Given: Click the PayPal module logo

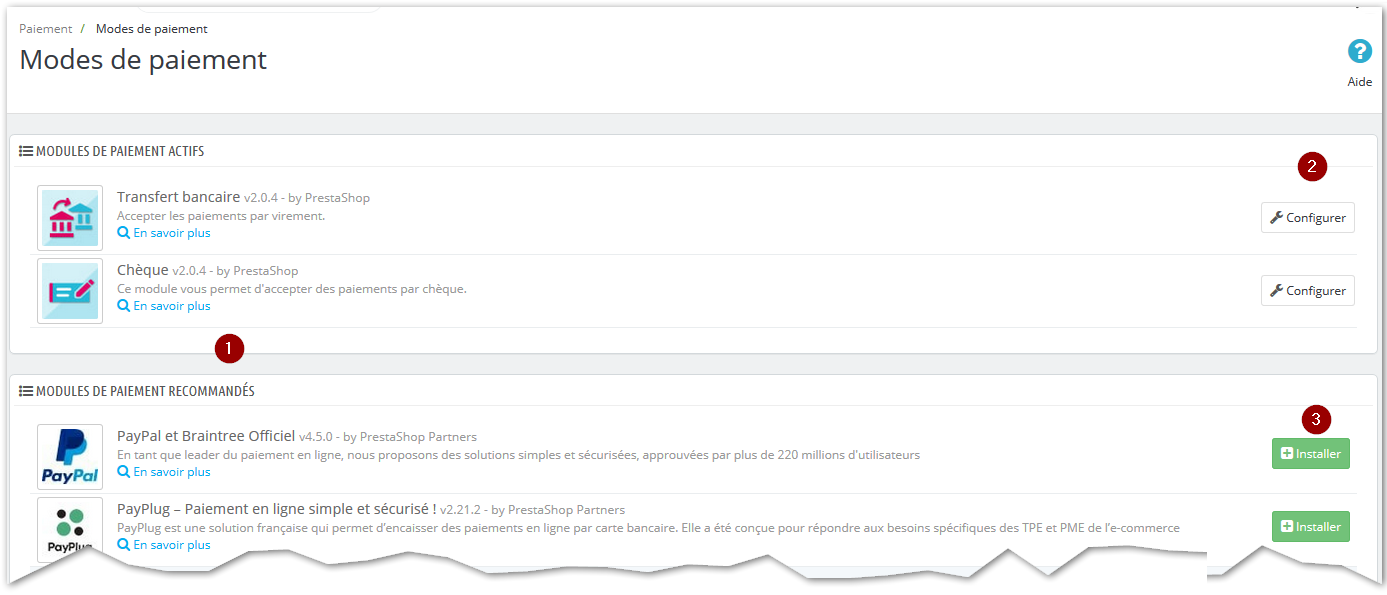Looking at the screenshot, I should pos(70,456).
